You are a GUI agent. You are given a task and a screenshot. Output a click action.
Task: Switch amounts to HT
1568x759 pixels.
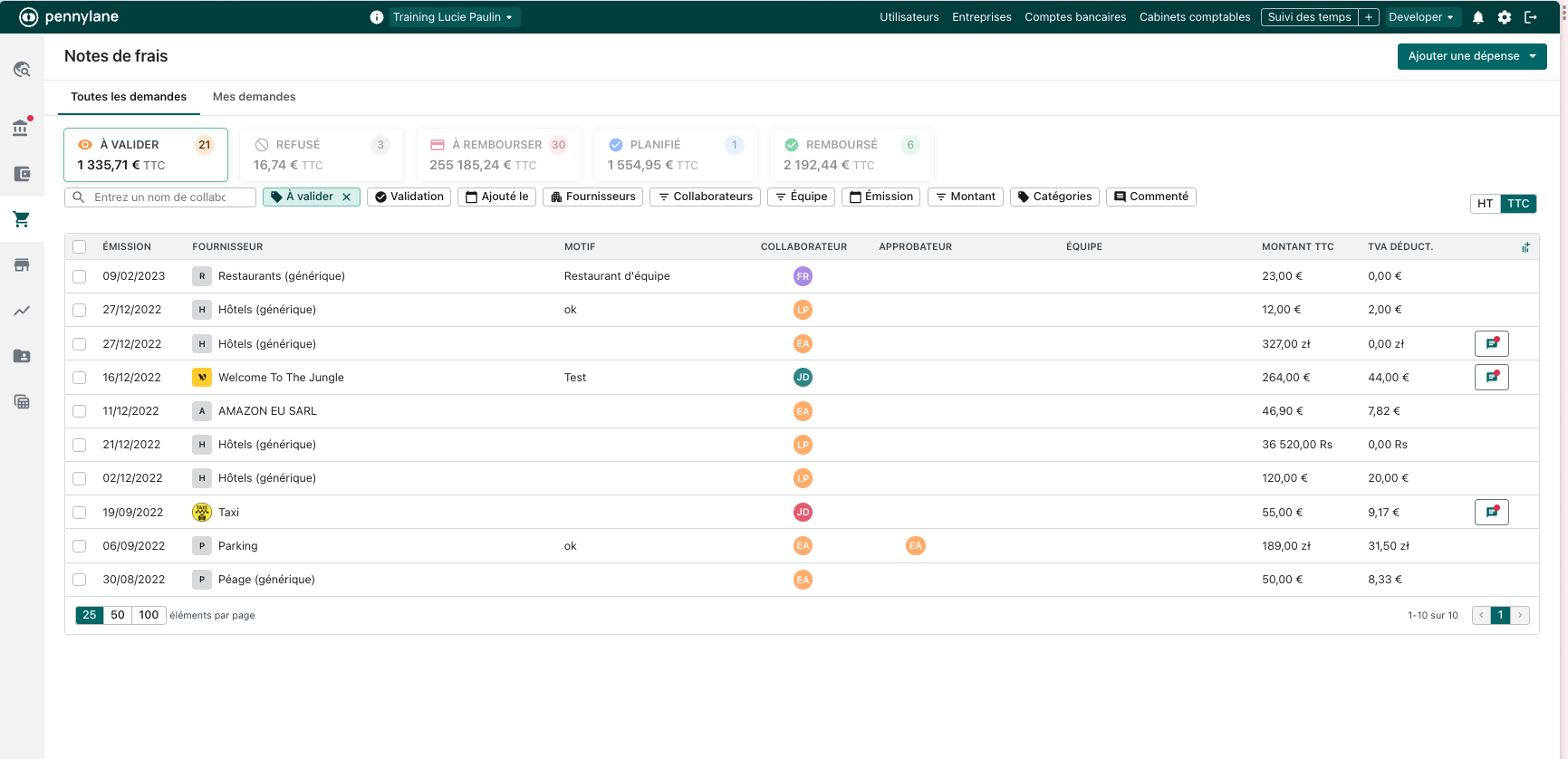tap(1486, 204)
